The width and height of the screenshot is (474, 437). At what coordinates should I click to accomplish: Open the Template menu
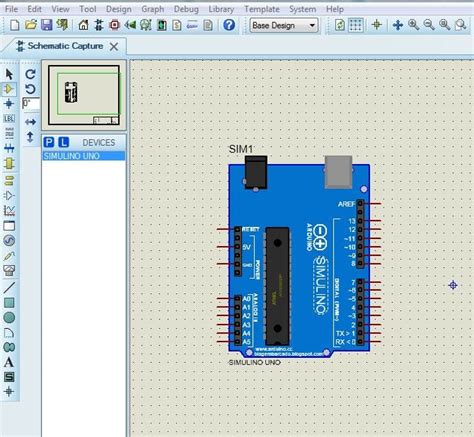point(262,9)
